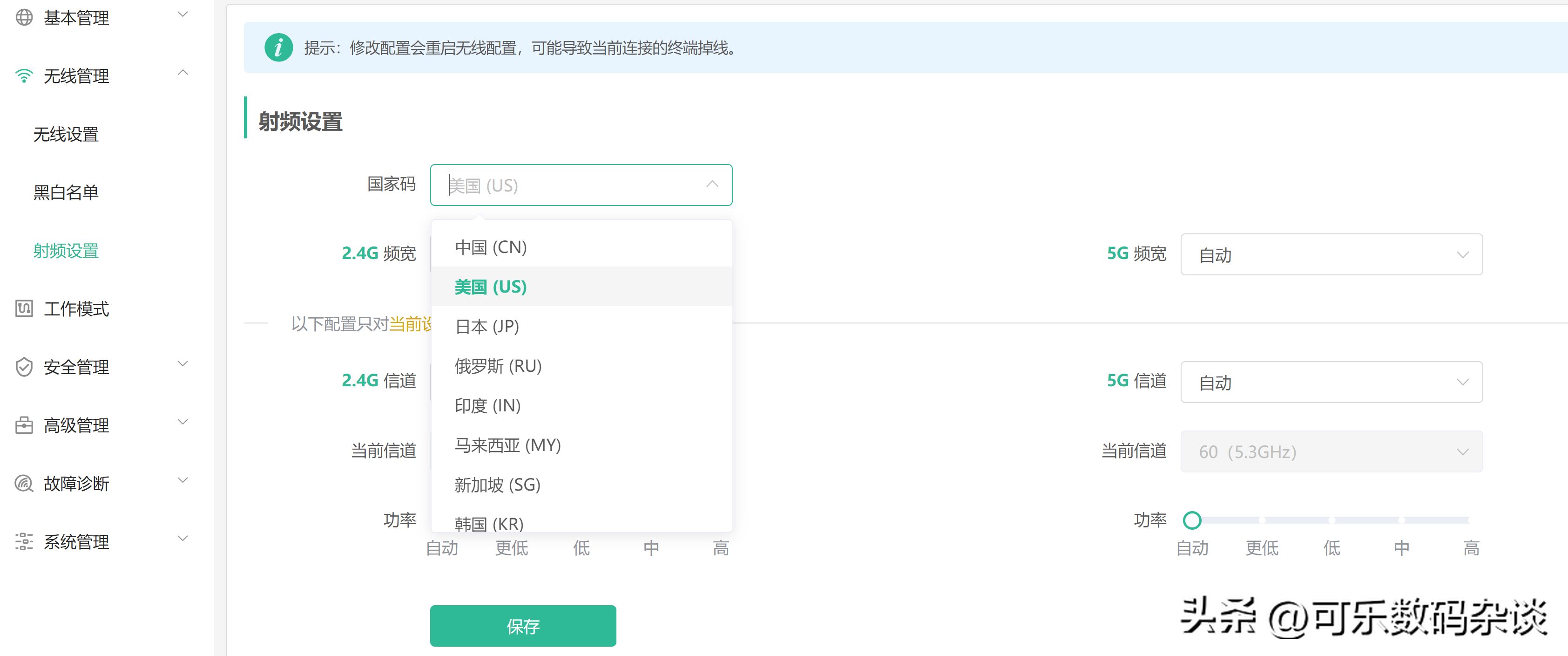Click the sliders icon beside 系统管理

click(24, 541)
